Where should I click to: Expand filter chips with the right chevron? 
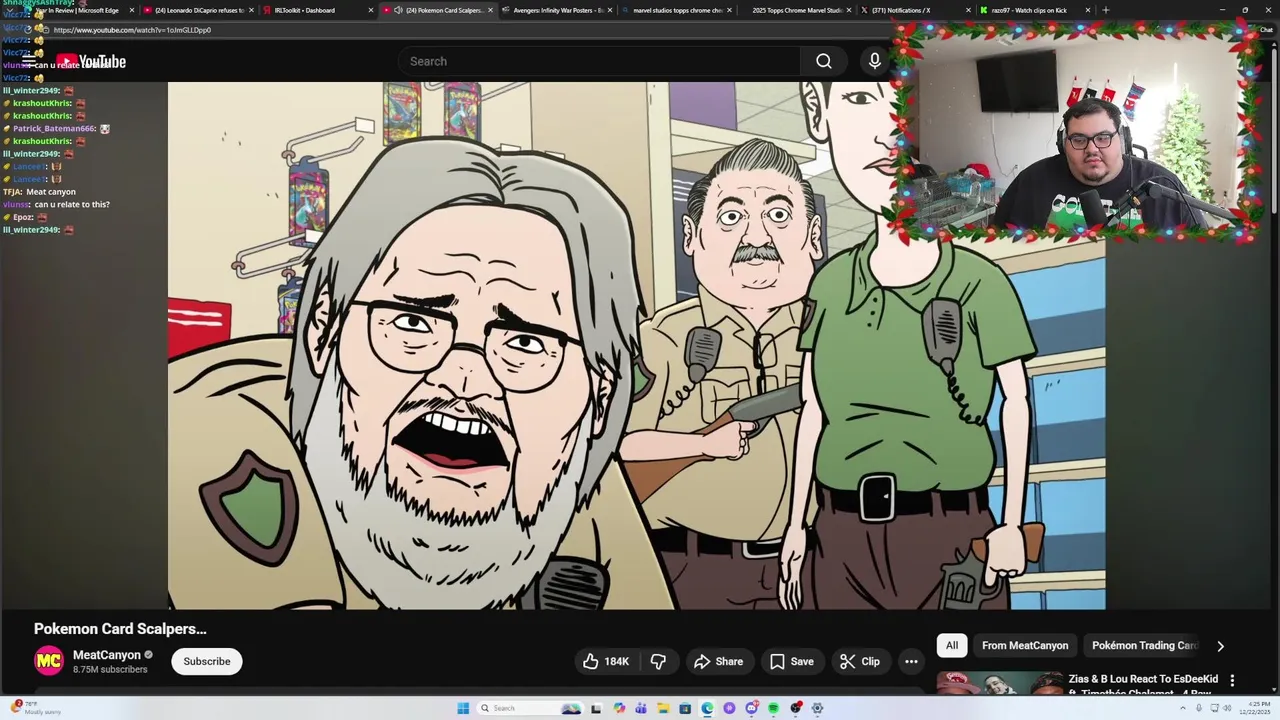(x=1220, y=646)
